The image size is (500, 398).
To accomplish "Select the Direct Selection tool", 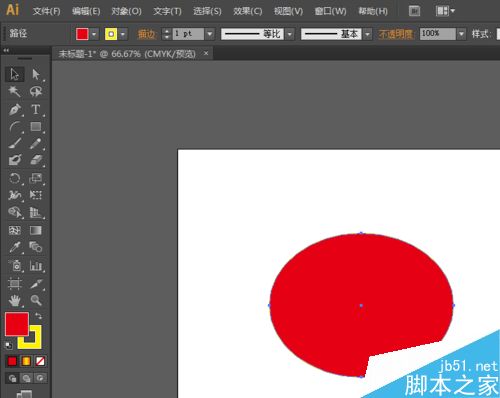I will tap(36, 74).
